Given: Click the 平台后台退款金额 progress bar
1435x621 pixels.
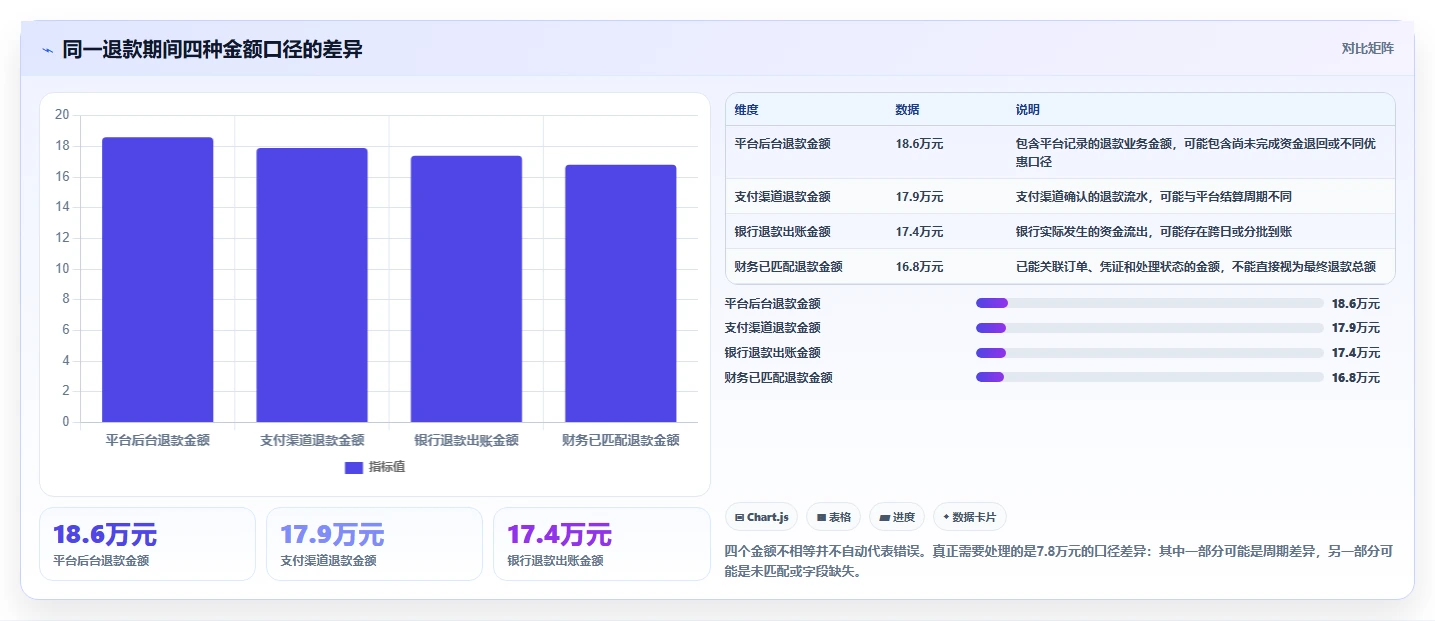Looking at the screenshot, I should pyautogui.click(x=1150, y=303).
